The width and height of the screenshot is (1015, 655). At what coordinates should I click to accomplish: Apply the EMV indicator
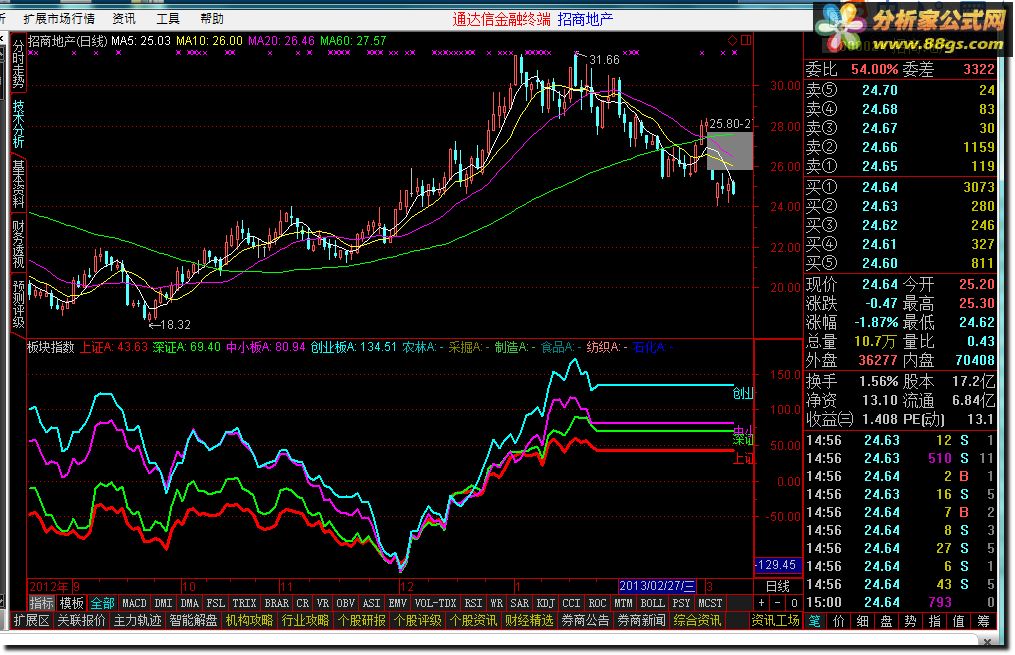397,603
